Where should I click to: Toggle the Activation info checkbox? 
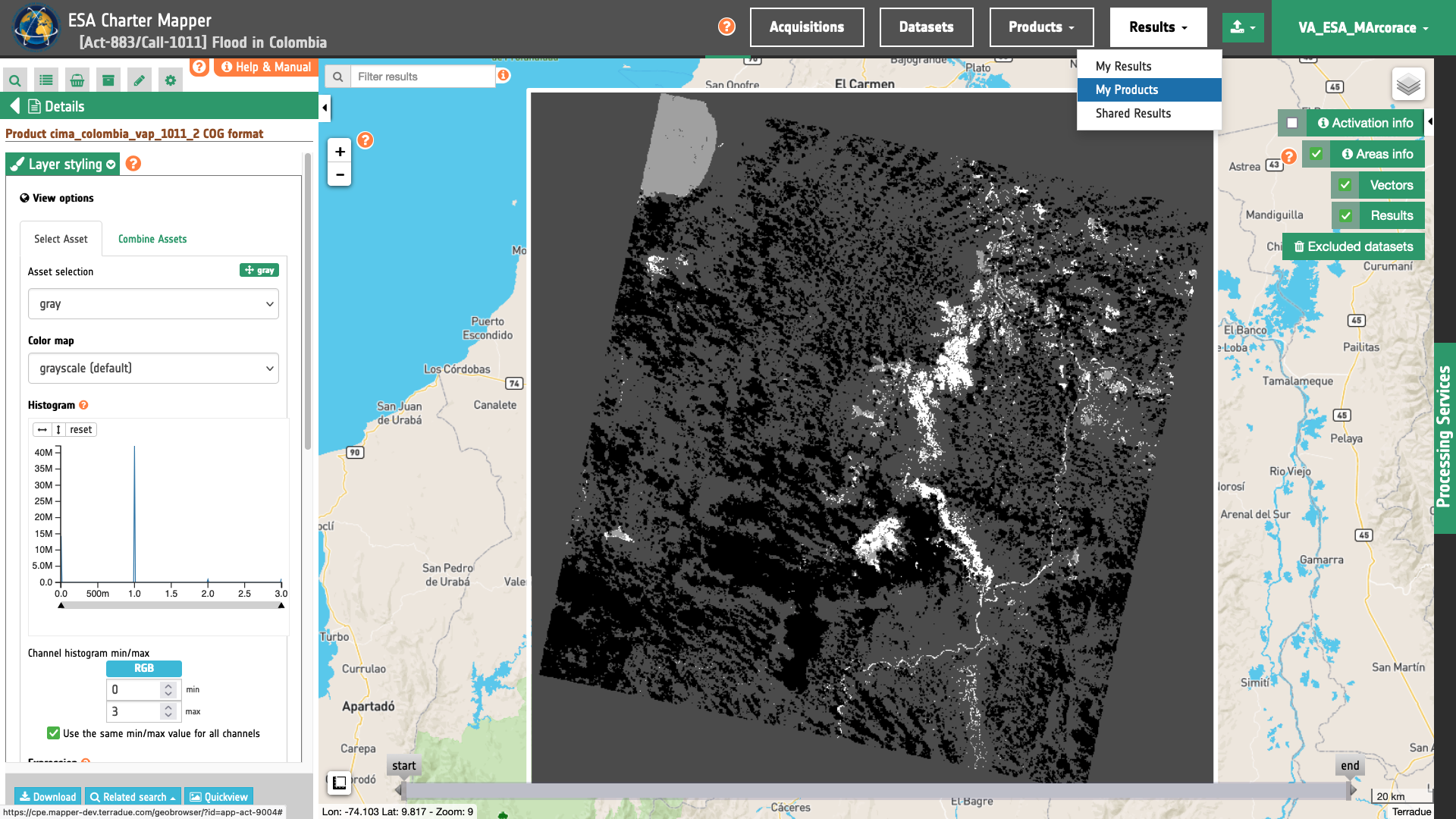[x=1292, y=123]
